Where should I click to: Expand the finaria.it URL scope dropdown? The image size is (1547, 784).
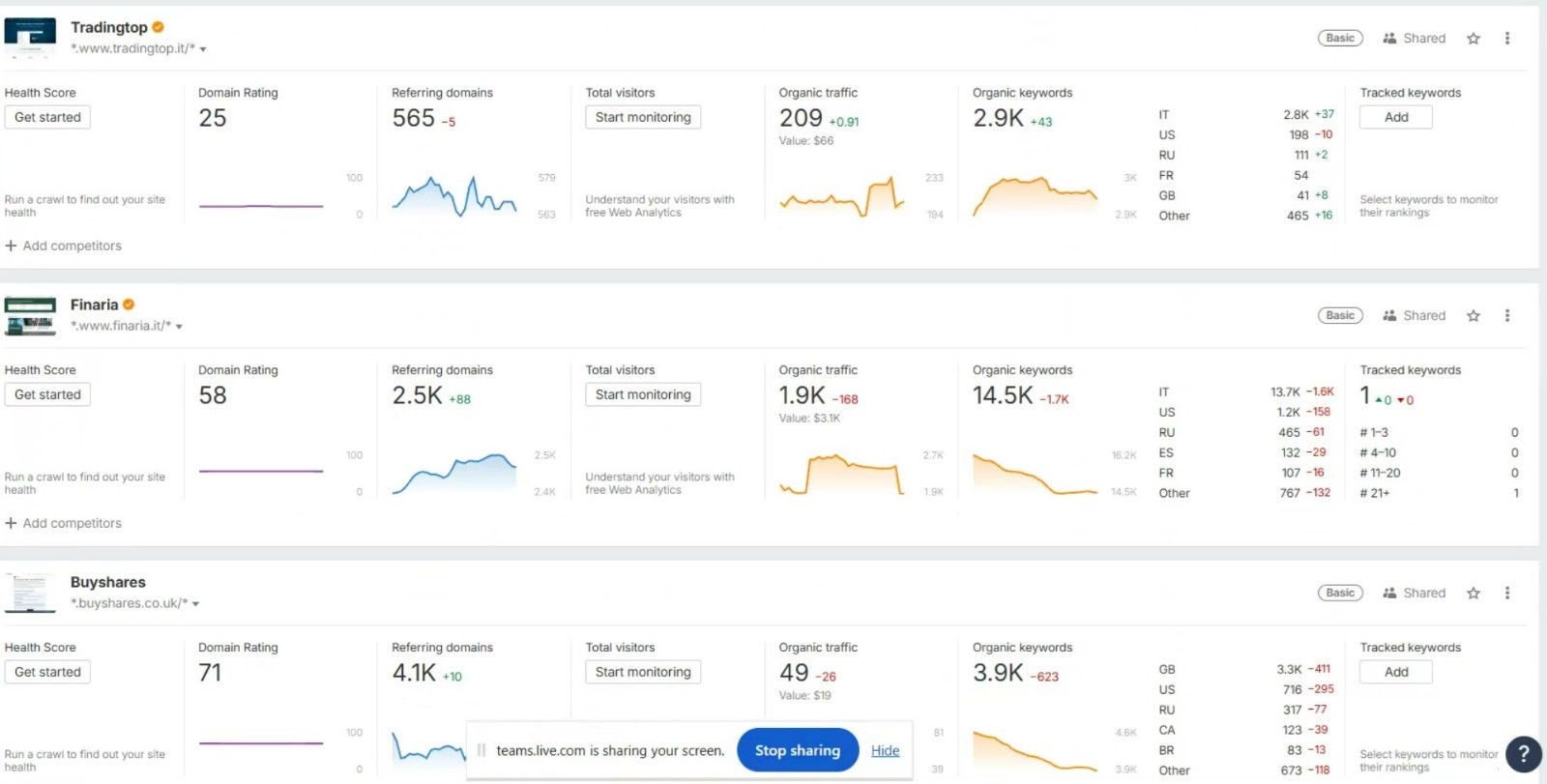tap(179, 327)
